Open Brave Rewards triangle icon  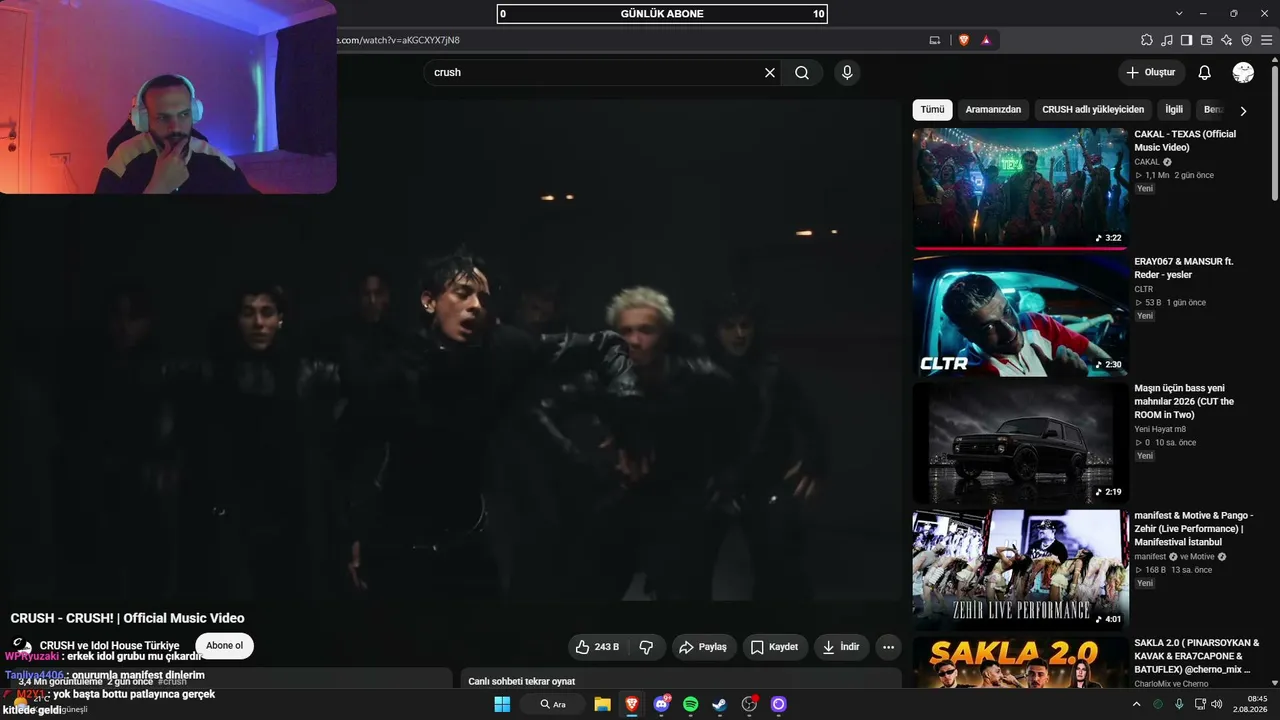tap(986, 40)
